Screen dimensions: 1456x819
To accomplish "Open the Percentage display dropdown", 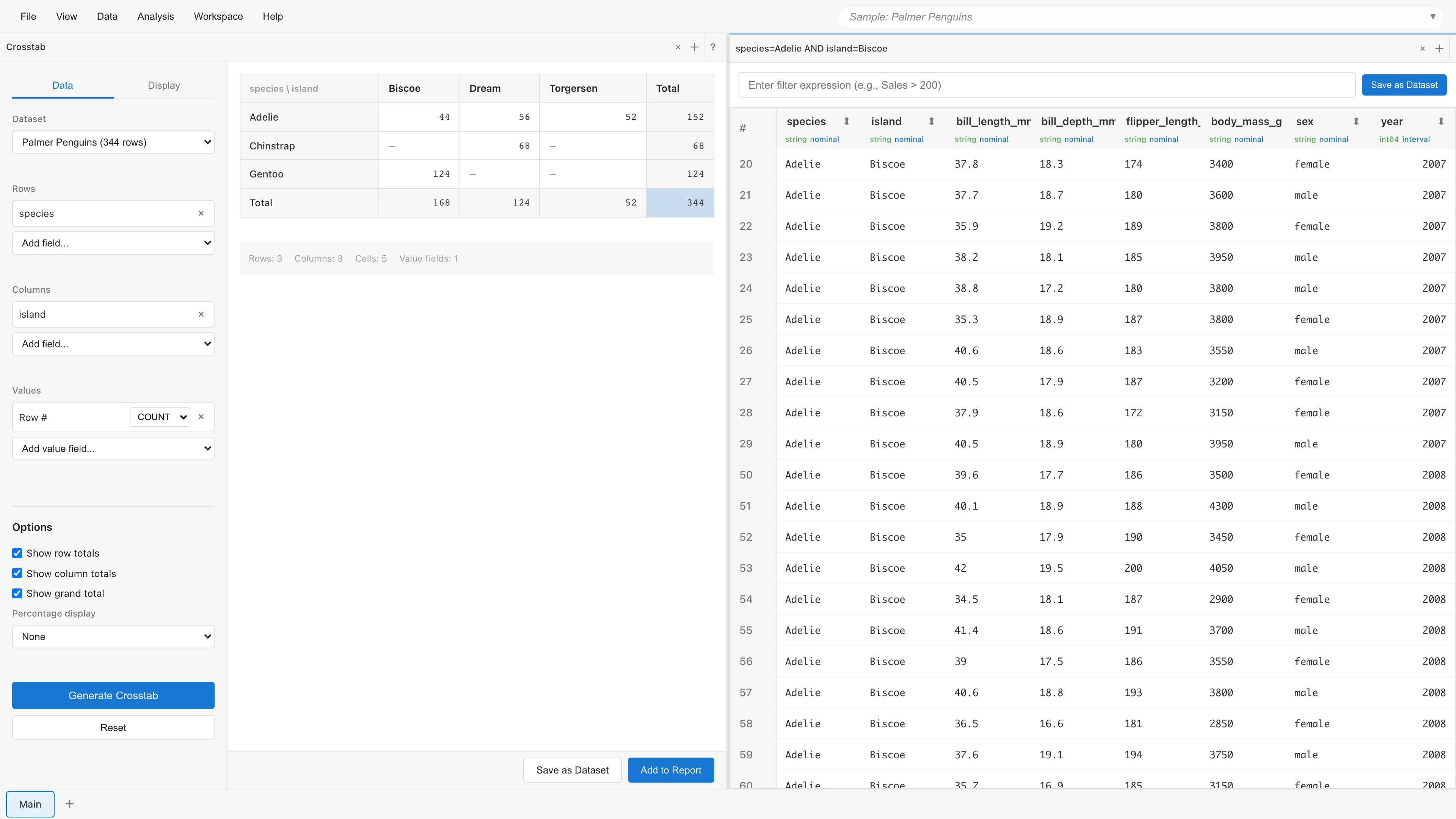I will pyautogui.click(x=113, y=637).
